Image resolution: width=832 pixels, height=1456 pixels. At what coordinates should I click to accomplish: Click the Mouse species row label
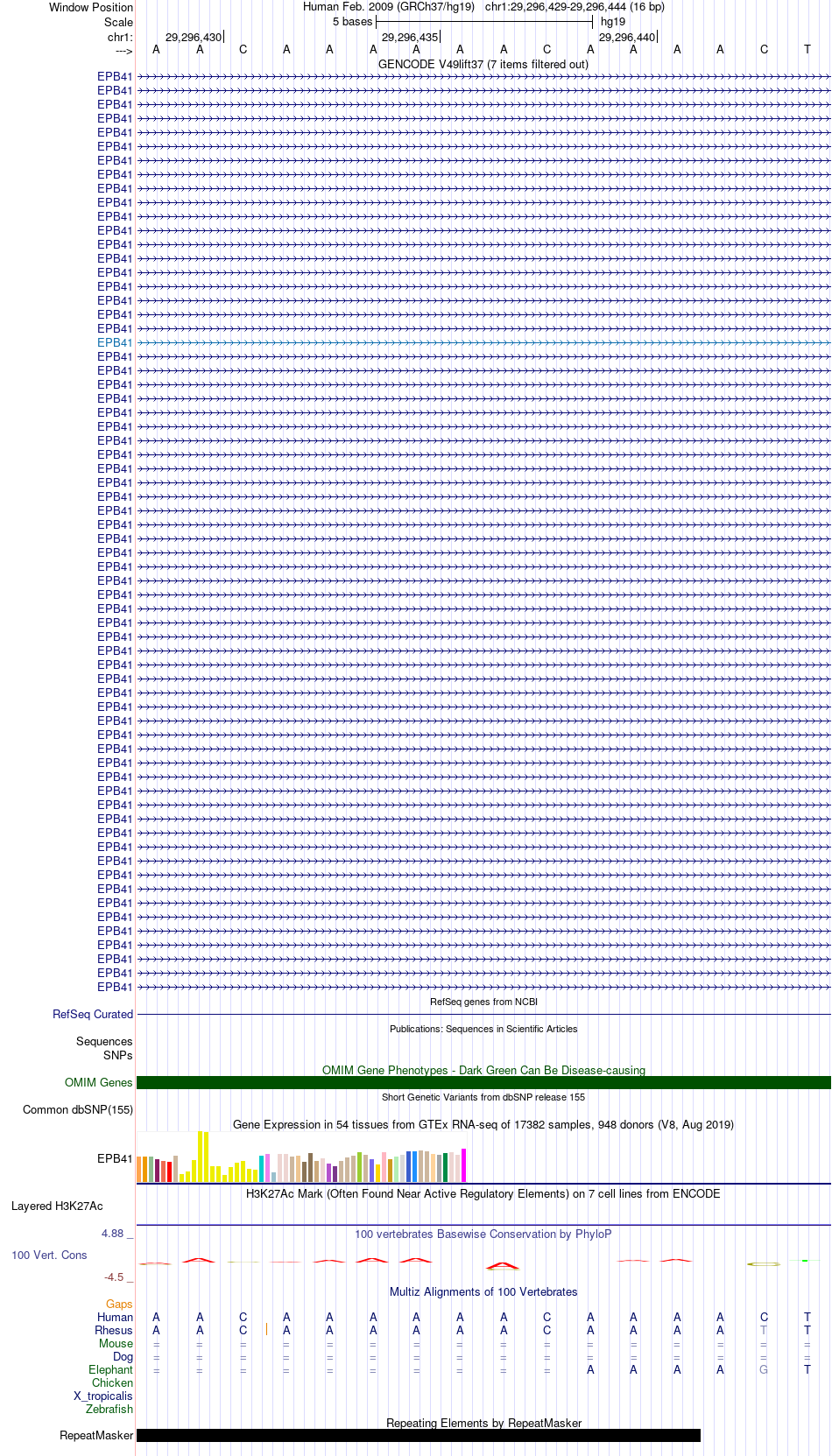116,1343
